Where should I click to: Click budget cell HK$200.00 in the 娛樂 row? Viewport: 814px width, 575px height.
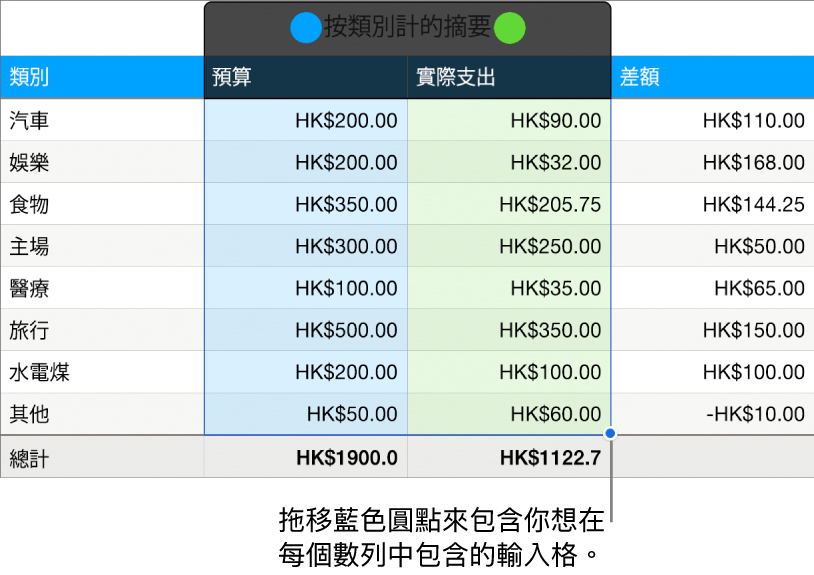click(306, 162)
